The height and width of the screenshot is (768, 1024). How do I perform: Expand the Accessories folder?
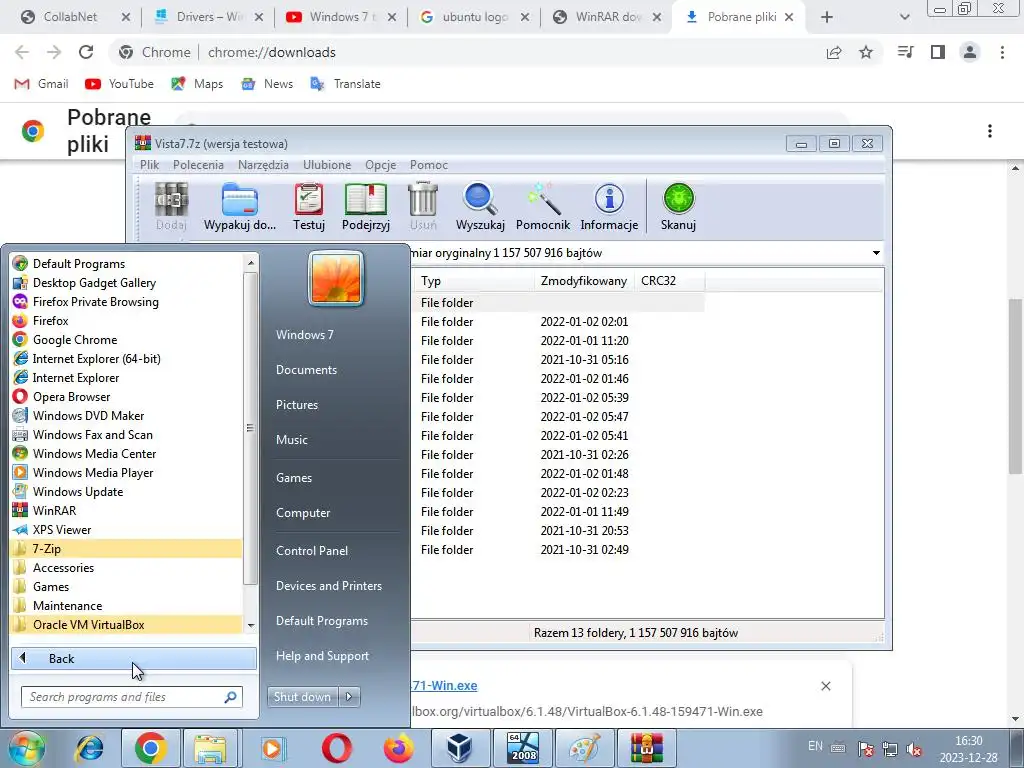pos(127,568)
